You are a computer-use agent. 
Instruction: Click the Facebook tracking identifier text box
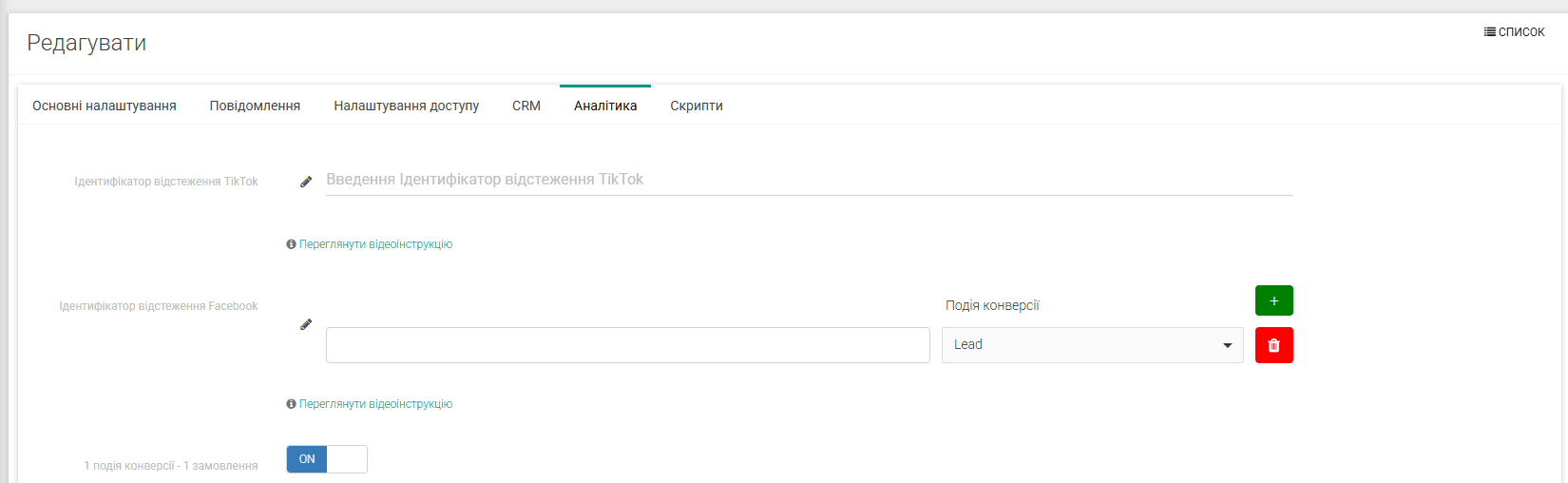(x=627, y=345)
